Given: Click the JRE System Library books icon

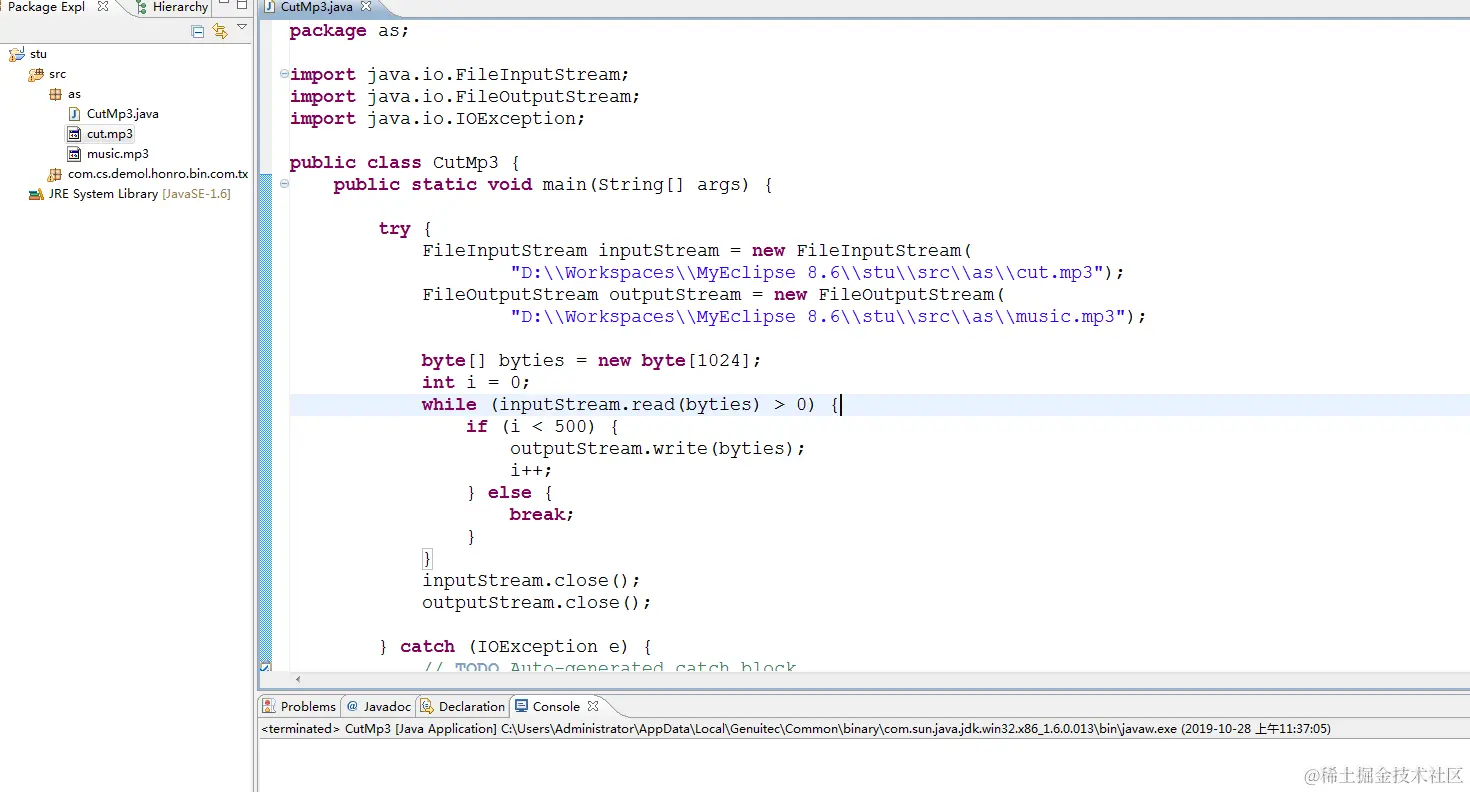Looking at the screenshot, I should click(36, 194).
